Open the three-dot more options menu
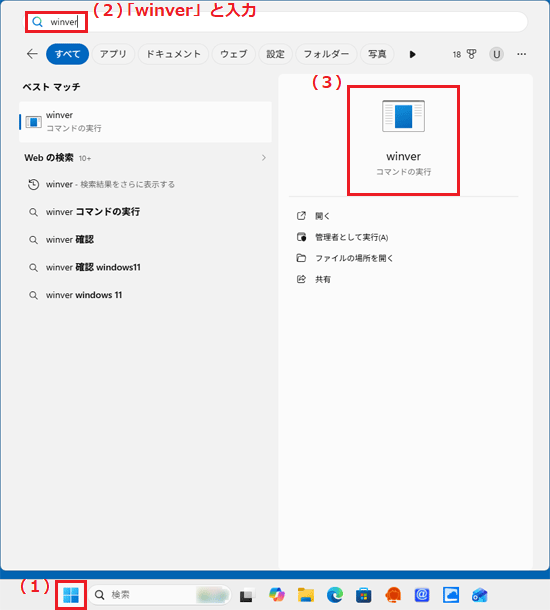The image size is (550, 610). [521, 54]
